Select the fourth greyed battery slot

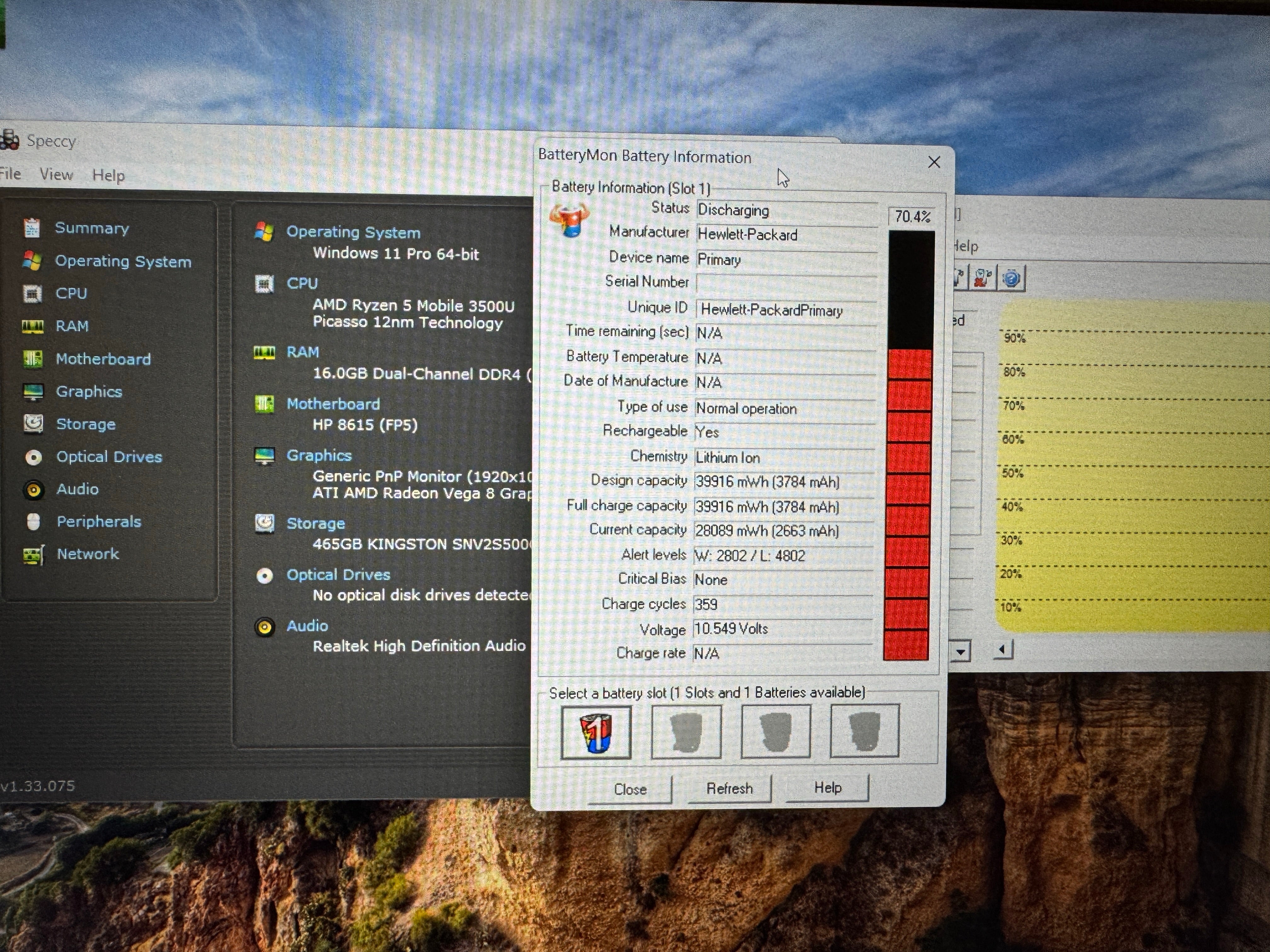865,730
